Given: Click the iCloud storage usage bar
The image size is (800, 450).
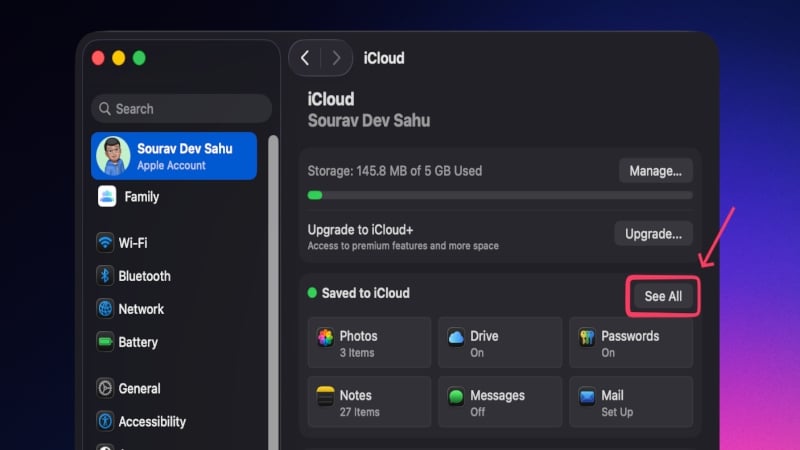Looking at the screenshot, I should pyautogui.click(x=500, y=195).
